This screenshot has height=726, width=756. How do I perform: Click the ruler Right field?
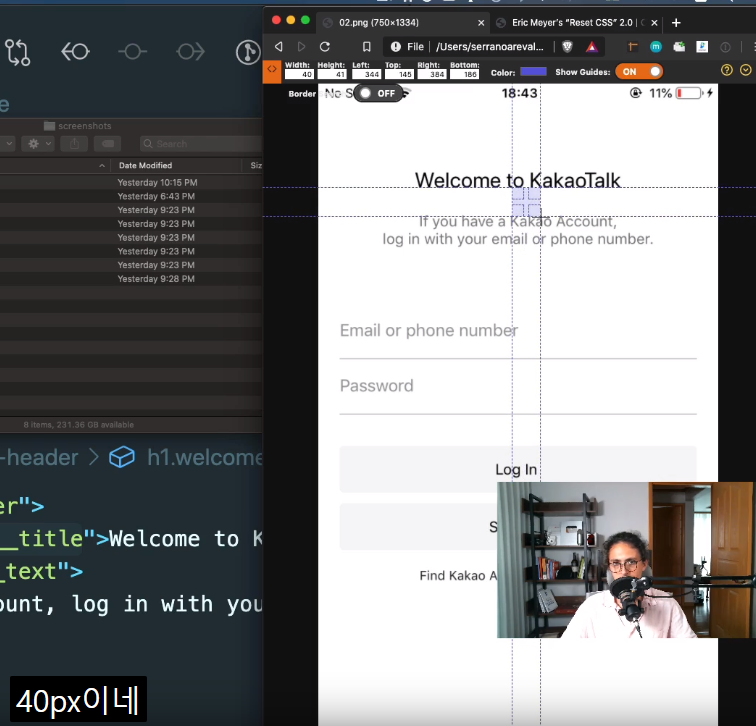tap(432, 74)
